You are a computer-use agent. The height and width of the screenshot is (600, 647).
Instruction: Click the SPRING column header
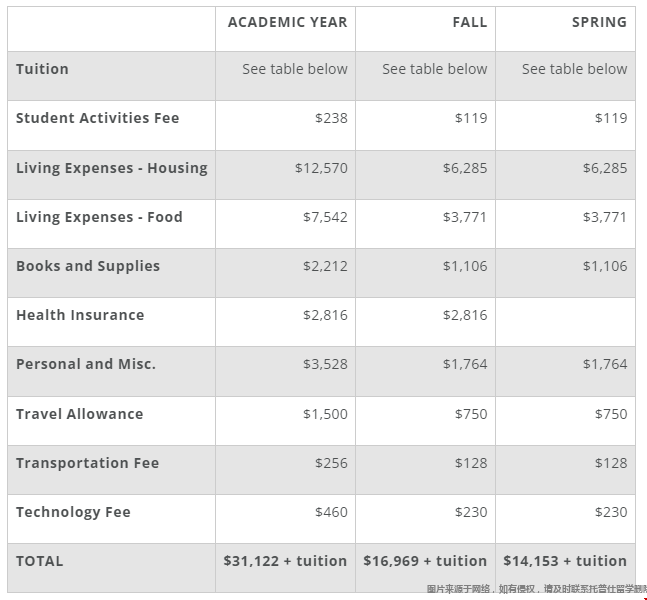(x=599, y=22)
